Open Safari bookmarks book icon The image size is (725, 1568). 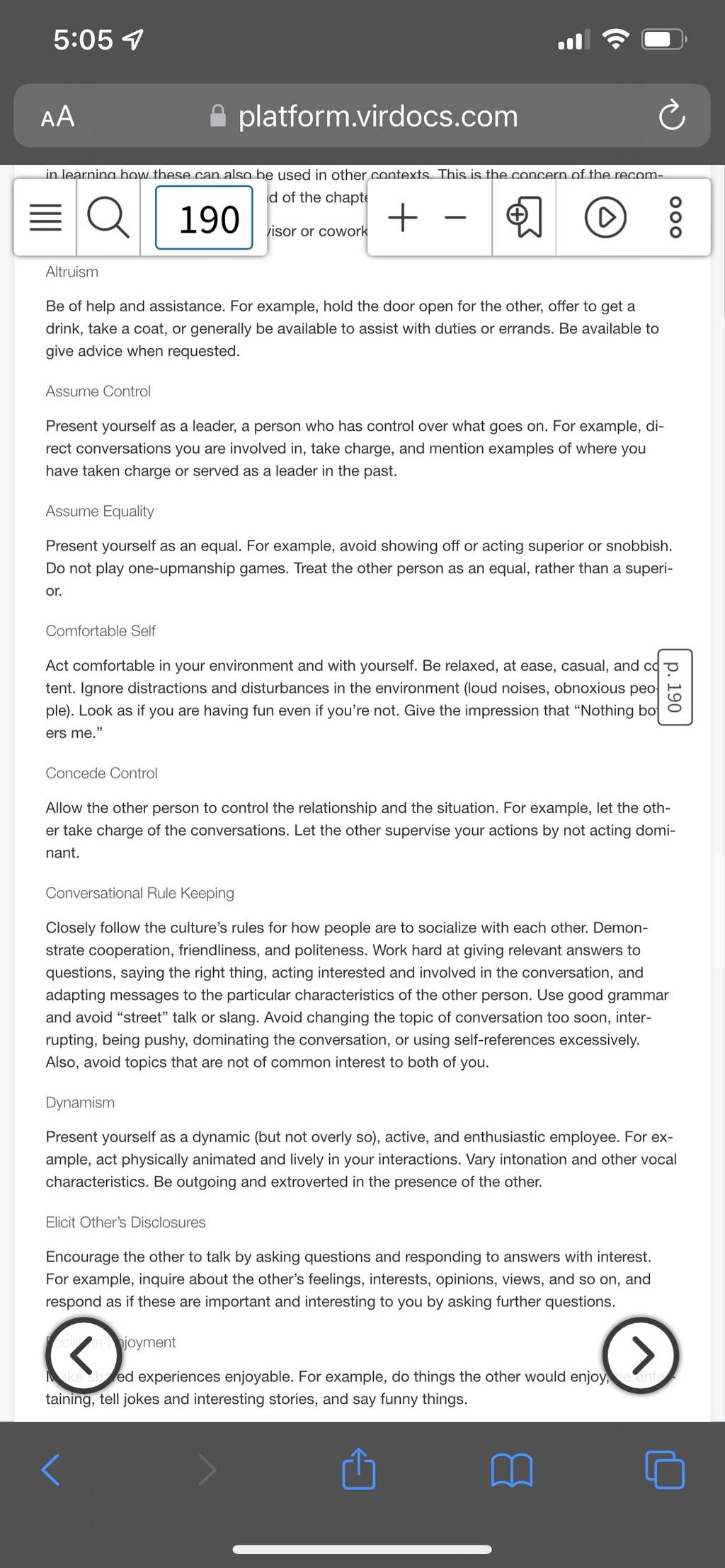(511, 1470)
